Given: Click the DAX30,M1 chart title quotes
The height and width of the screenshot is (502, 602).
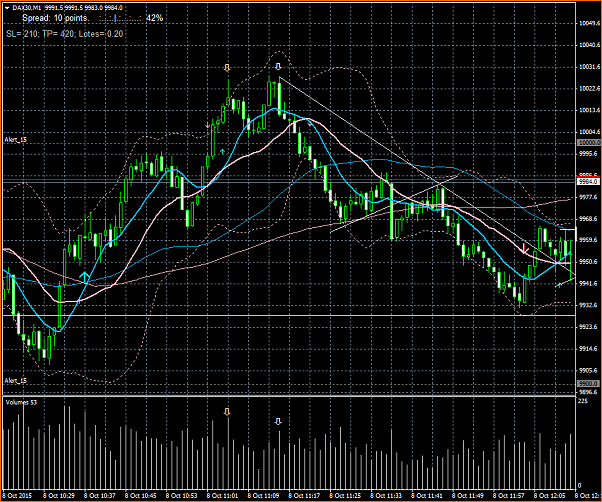Looking at the screenshot, I should pyautogui.click(x=68, y=8).
